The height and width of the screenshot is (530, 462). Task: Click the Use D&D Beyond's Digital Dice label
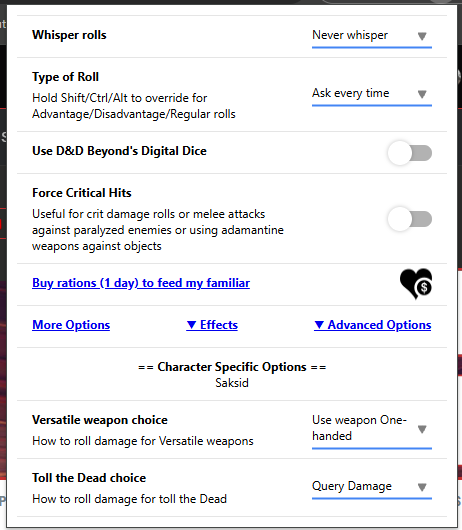click(119, 151)
